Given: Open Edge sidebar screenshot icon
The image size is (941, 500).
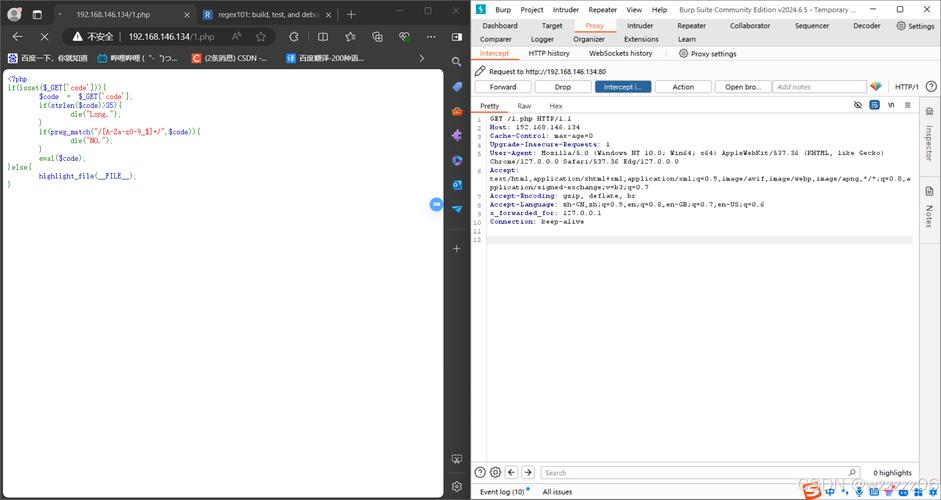Looking at the screenshot, I should coord(457,459).
